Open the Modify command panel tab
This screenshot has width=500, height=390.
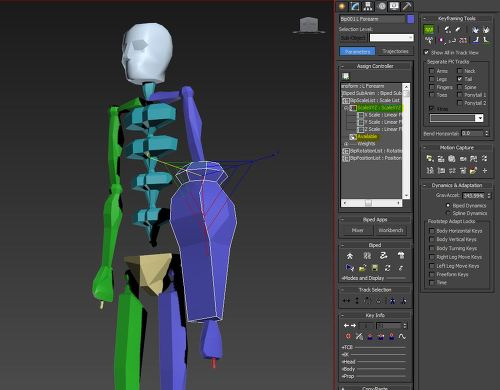coord(355,6)
